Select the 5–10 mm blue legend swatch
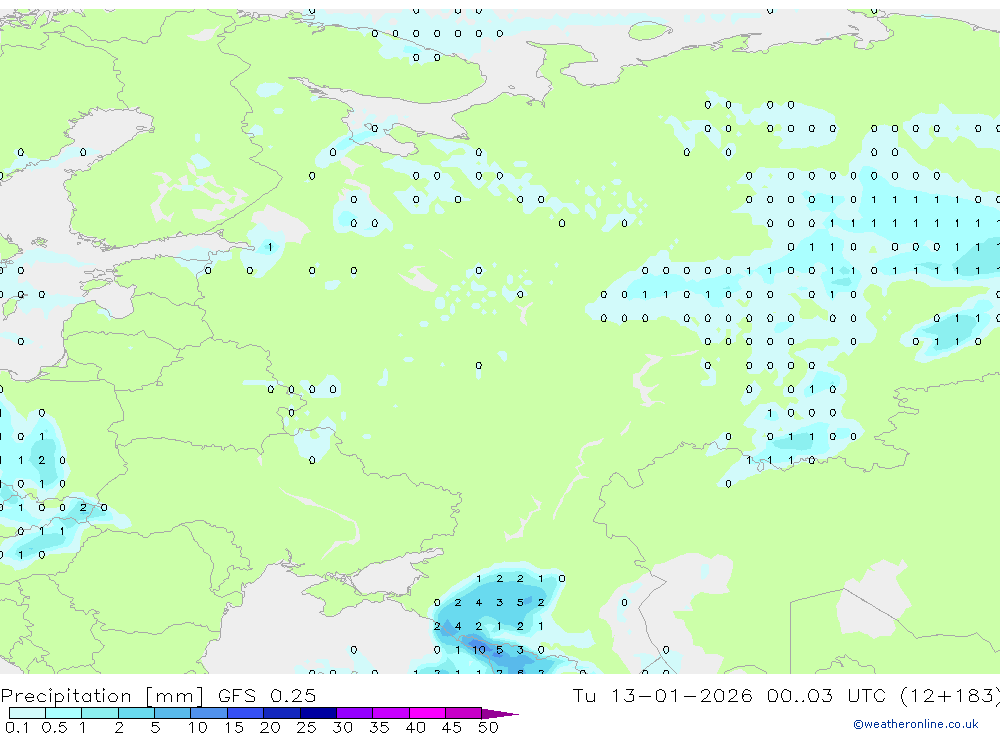The width and height of the screenshot is (1000, 733). pos(173,713)
